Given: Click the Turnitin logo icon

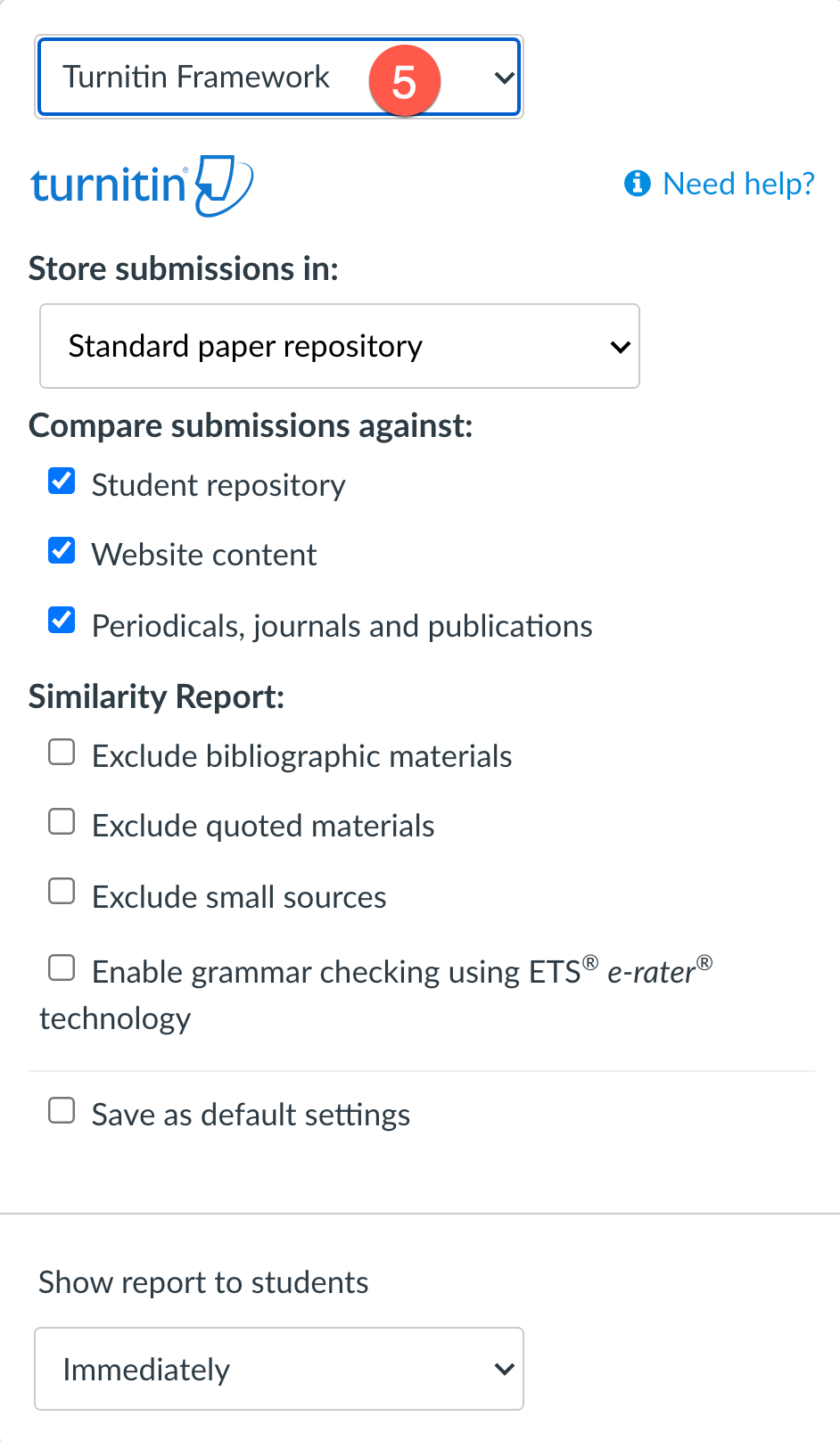Looking at the screenshot, I should click(143, 185).
